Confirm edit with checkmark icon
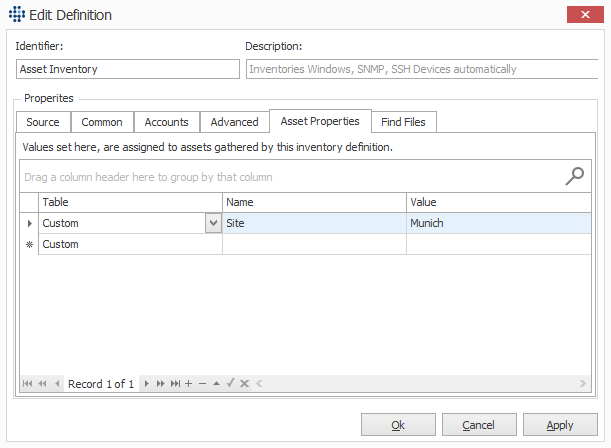Image resolution: width=611 pixels, height=448 pixels. click(230, 383)
